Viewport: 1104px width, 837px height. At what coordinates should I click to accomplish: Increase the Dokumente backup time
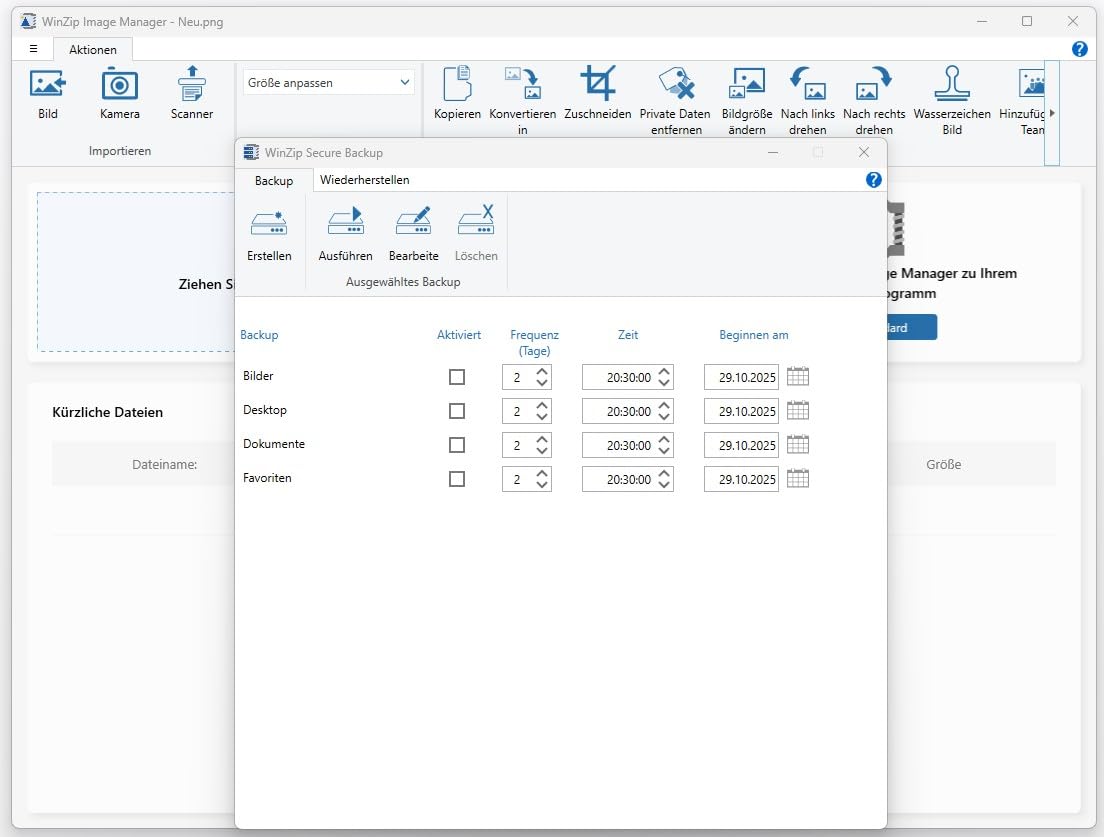tap(664, 439)
